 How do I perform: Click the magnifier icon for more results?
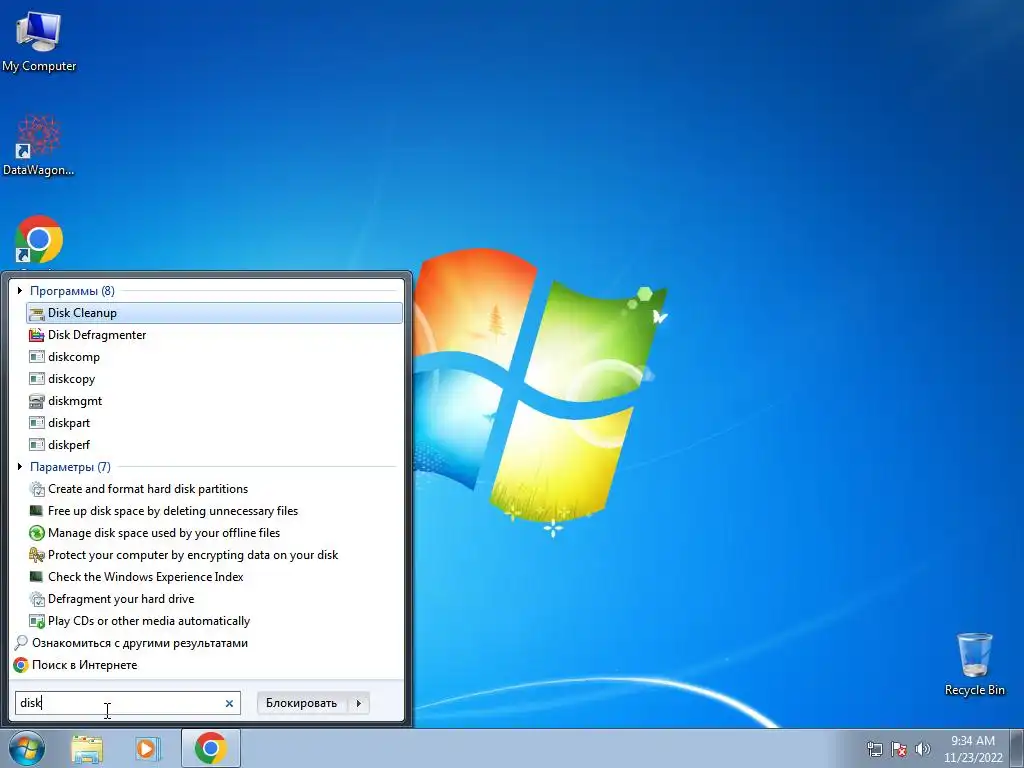[21, 643]
